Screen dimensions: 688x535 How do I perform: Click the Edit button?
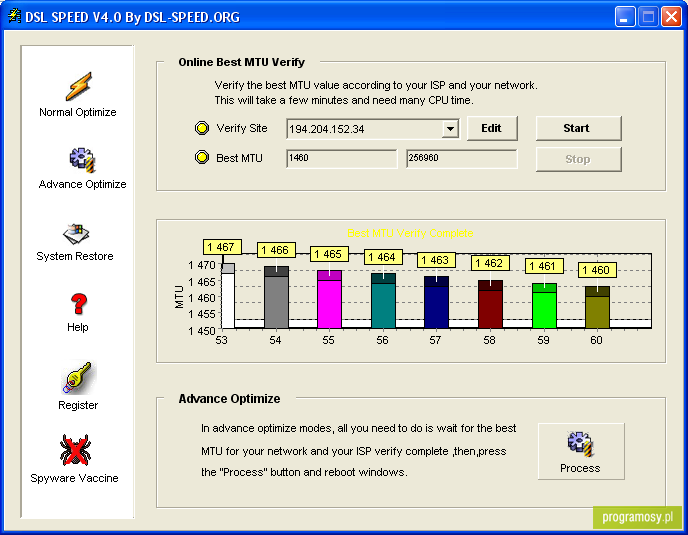(492, 128)
